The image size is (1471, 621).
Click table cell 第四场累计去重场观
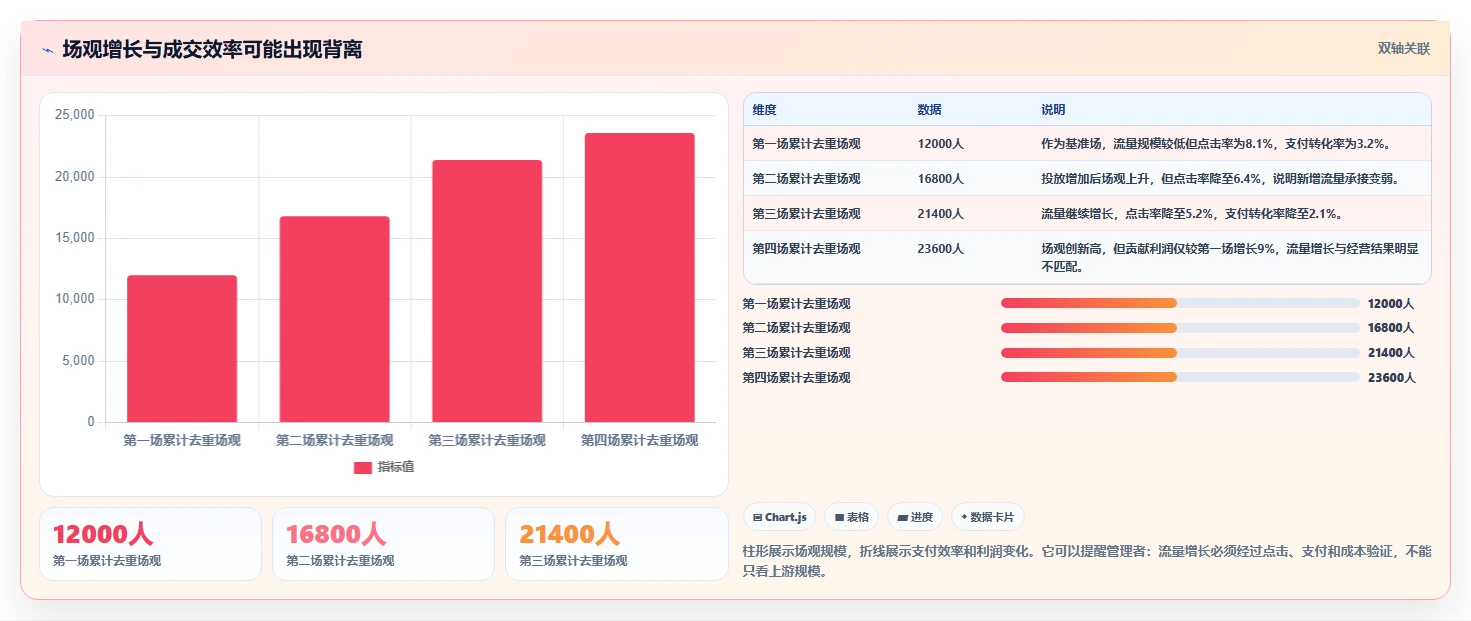pyautogui.click(x=806, y=249)
